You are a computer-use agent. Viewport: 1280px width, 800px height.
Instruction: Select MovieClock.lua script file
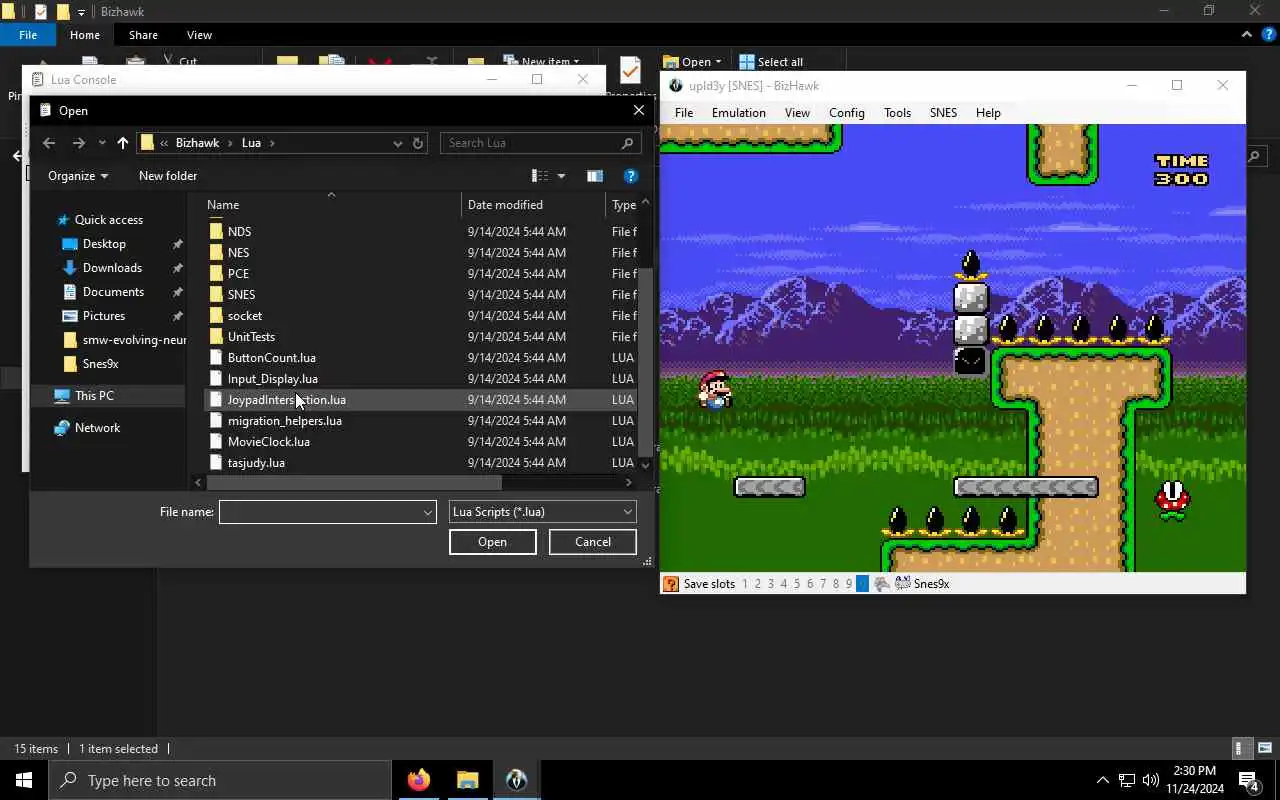click(x=268, y=442)
